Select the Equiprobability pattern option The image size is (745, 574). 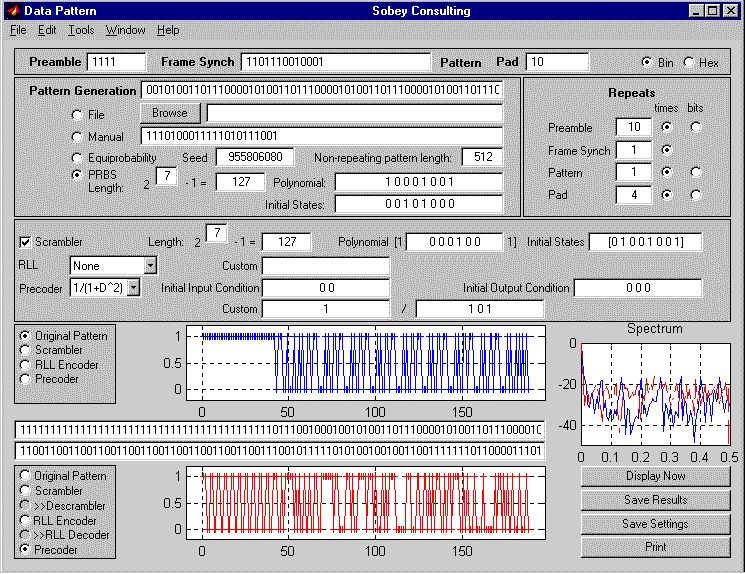[x=76, y=158]
